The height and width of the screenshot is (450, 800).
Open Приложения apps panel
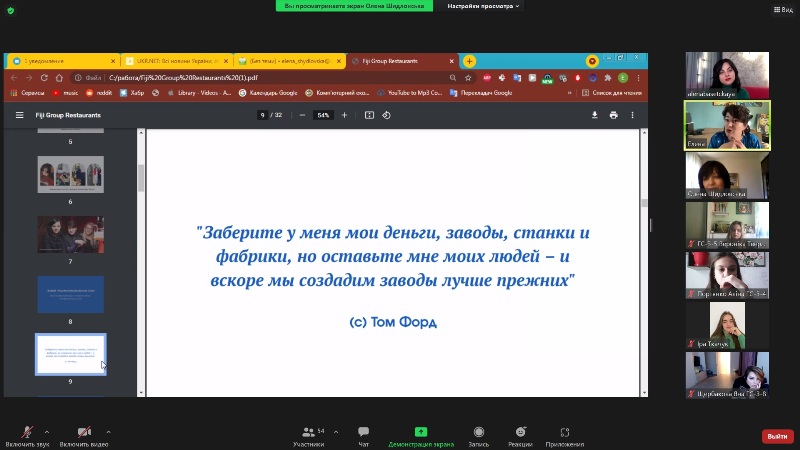(x=564, y=437)
